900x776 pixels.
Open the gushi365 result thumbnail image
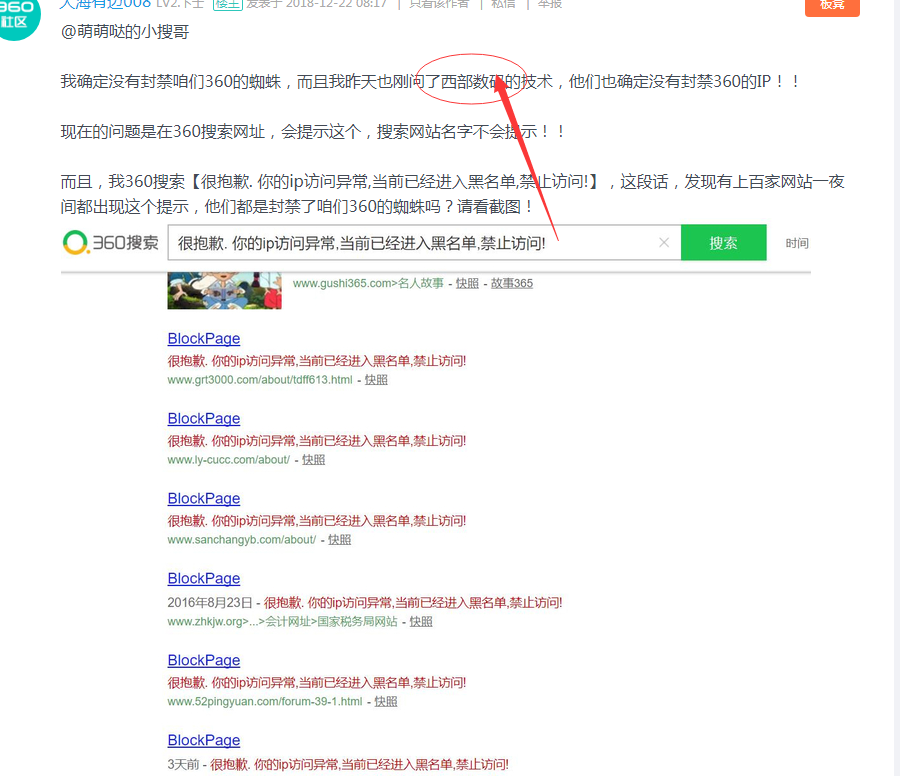tap(224, 290)
